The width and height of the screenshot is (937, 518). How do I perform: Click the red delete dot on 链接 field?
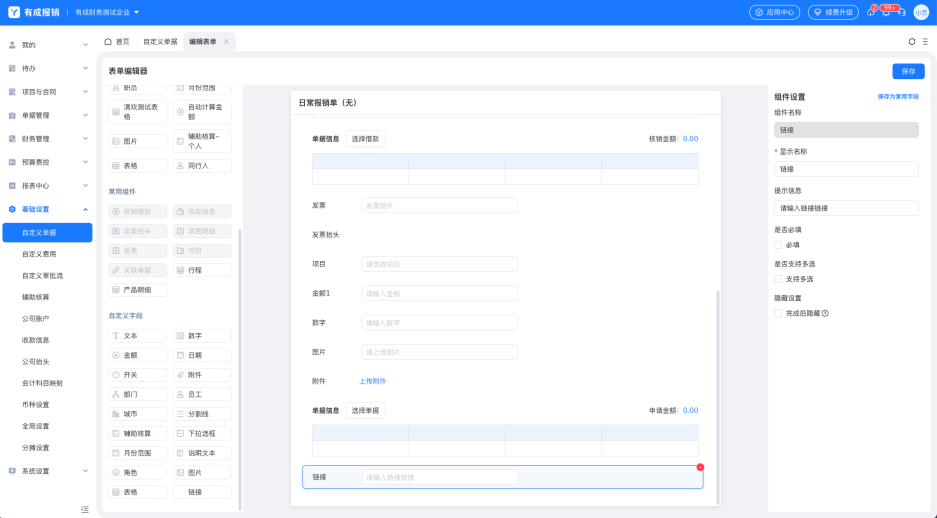coord(700,467)
